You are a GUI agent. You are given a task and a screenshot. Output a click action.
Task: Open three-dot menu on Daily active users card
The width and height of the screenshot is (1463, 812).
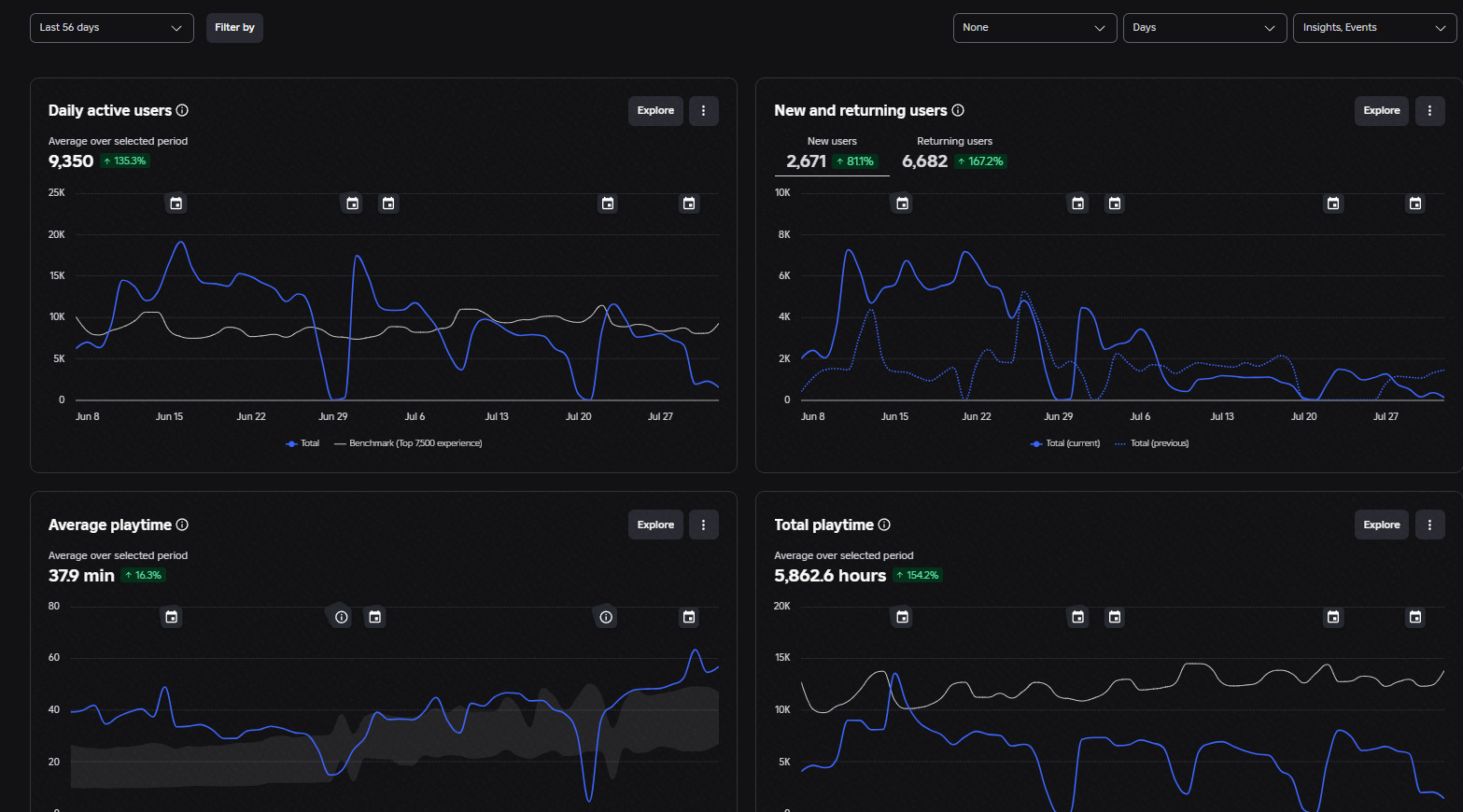704,111
